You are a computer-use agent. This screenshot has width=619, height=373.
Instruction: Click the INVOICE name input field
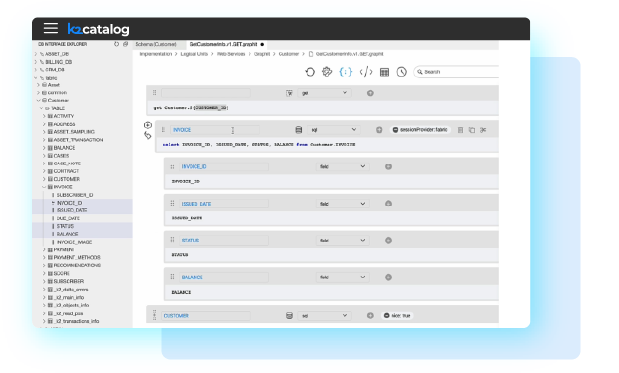(215, 130)
